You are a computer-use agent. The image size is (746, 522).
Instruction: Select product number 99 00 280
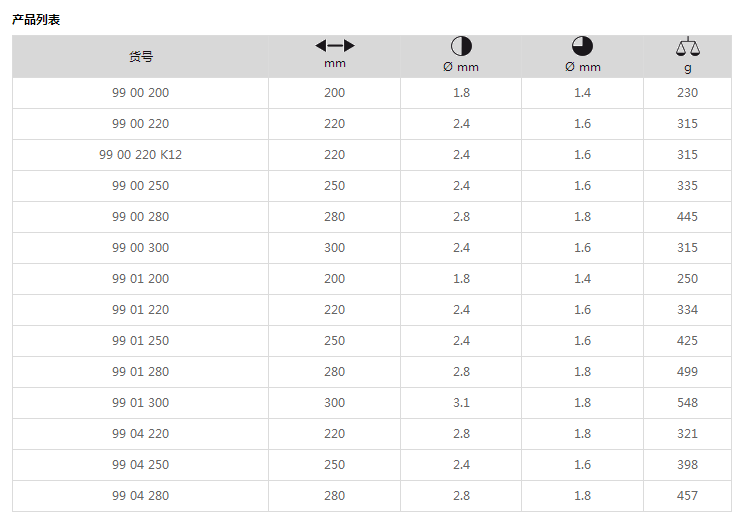click(140, 217)
